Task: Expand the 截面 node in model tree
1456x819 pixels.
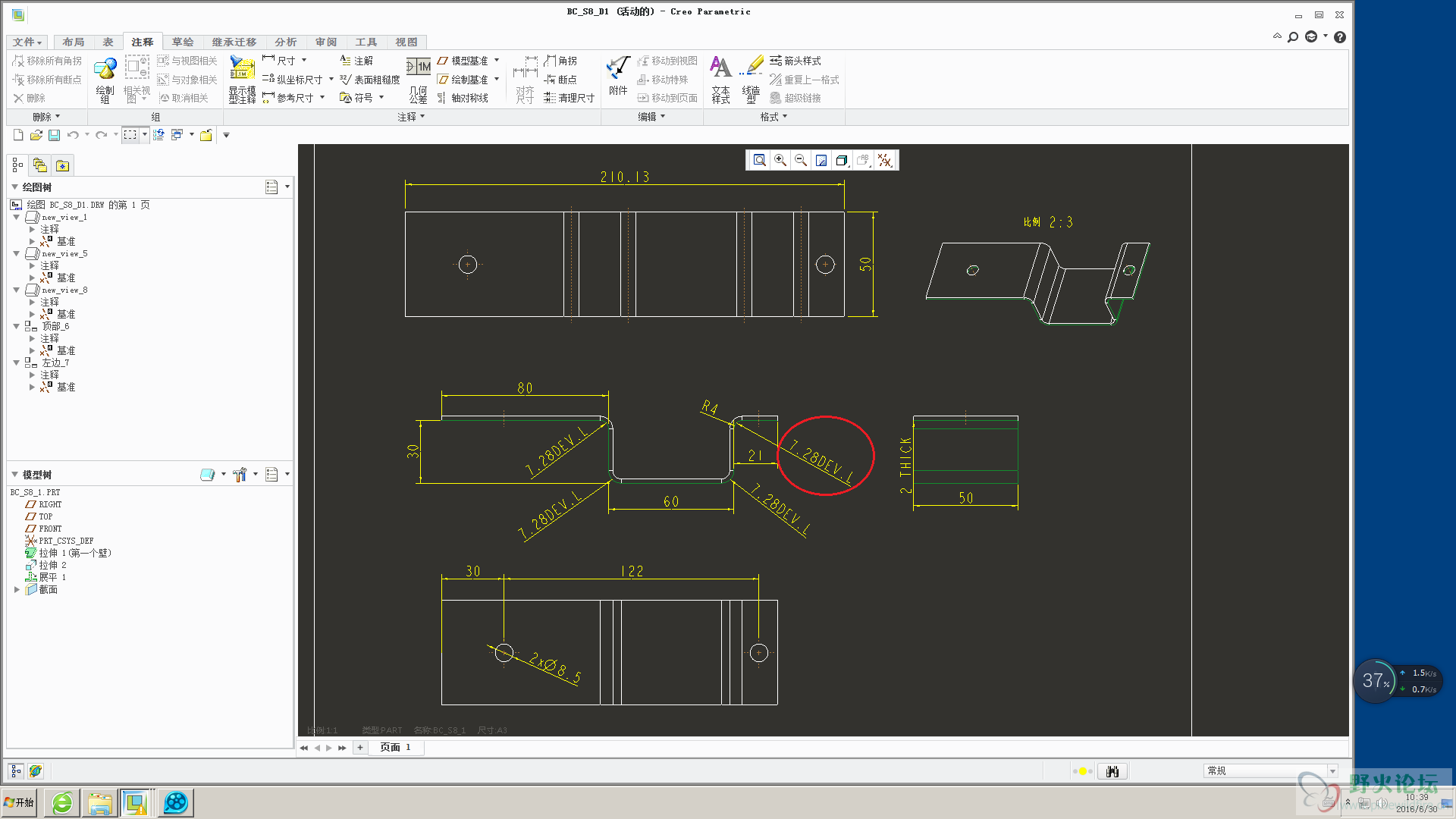Action: tap(17, 589)
